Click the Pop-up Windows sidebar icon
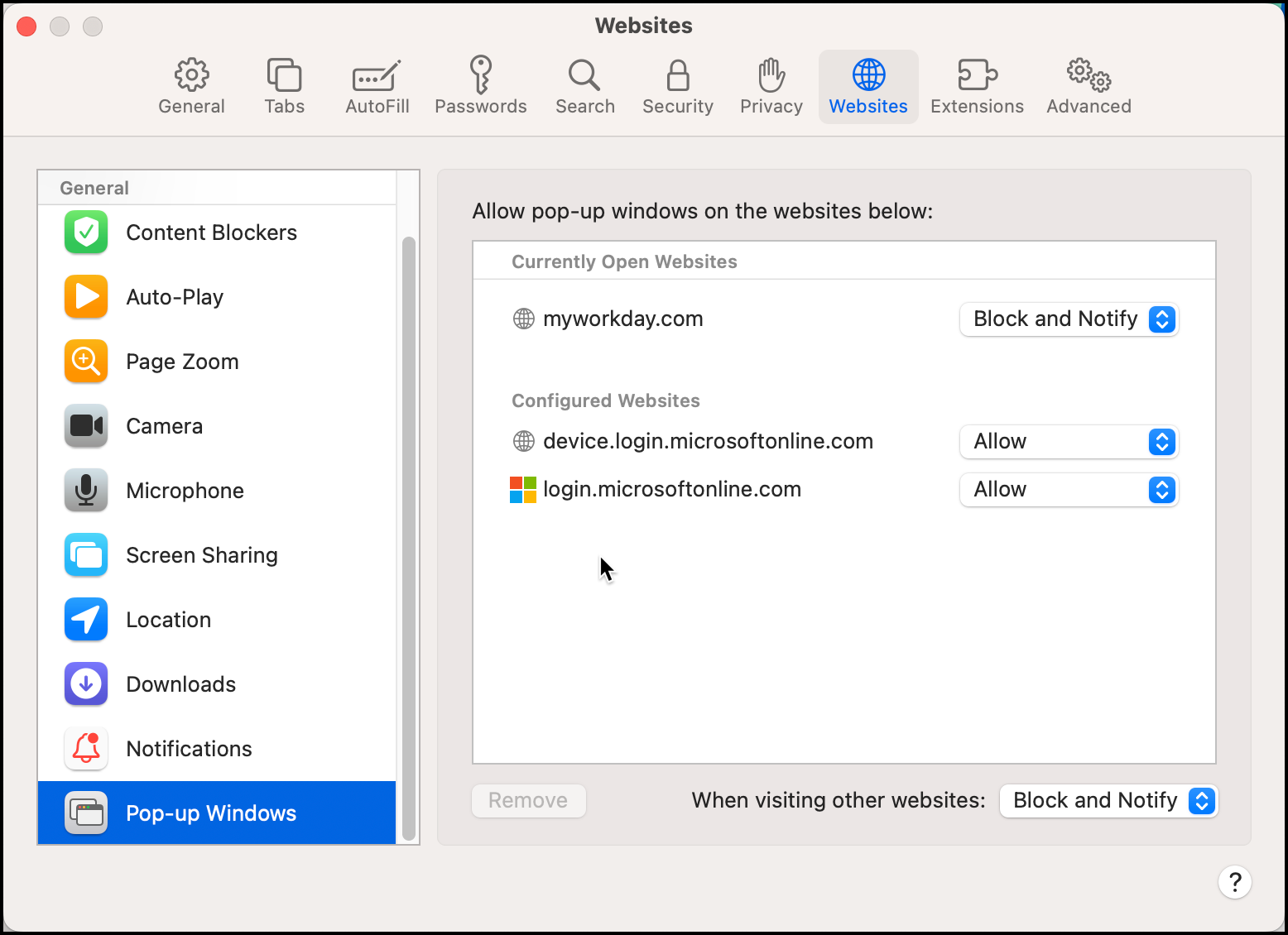The image size is (1288, 935). pos(86,813)
